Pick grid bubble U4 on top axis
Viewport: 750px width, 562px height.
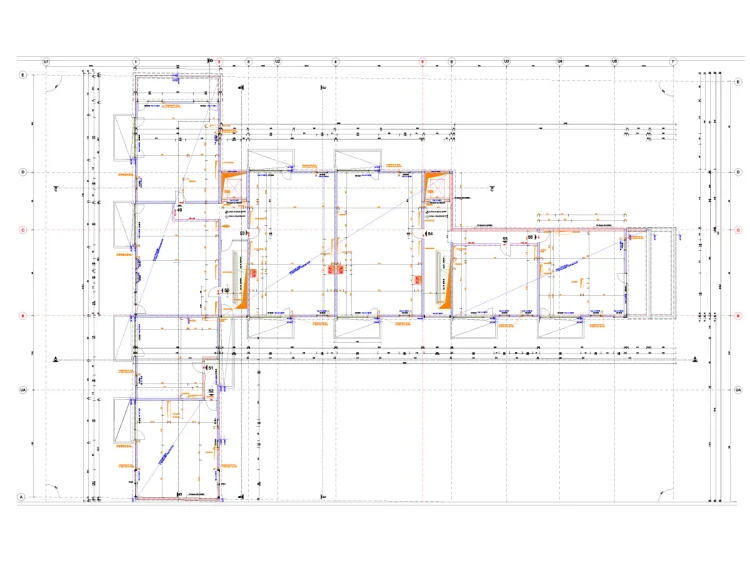(560, 62)
